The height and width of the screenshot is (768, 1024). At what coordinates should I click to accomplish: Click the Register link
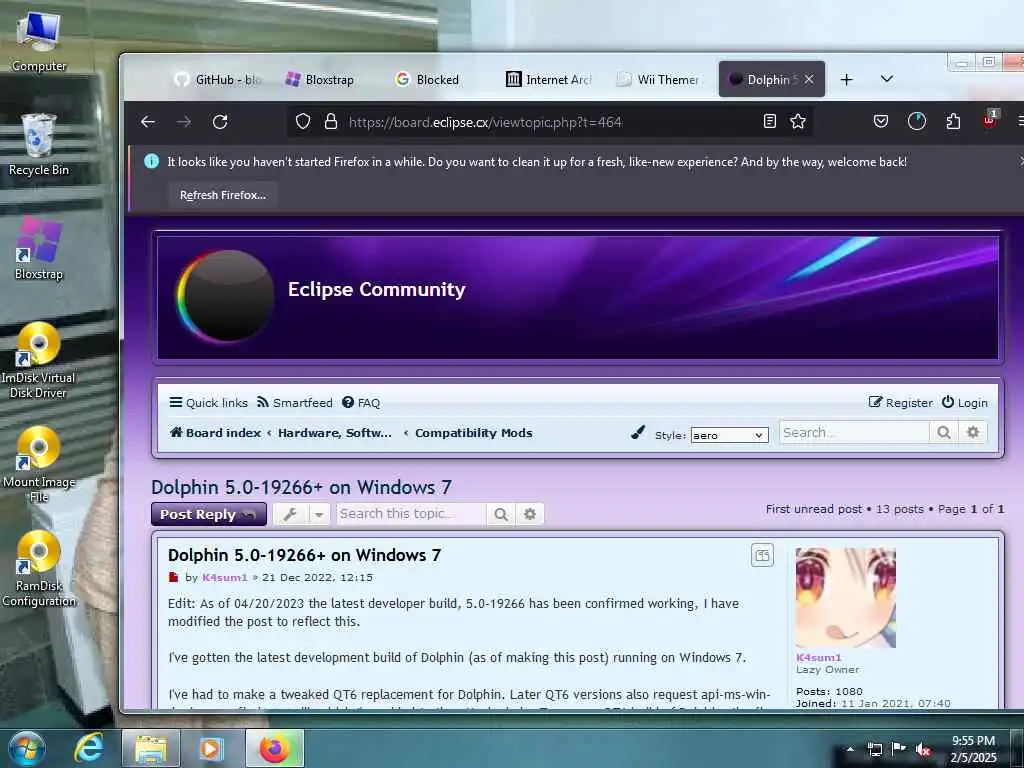[x=901, y=402]
